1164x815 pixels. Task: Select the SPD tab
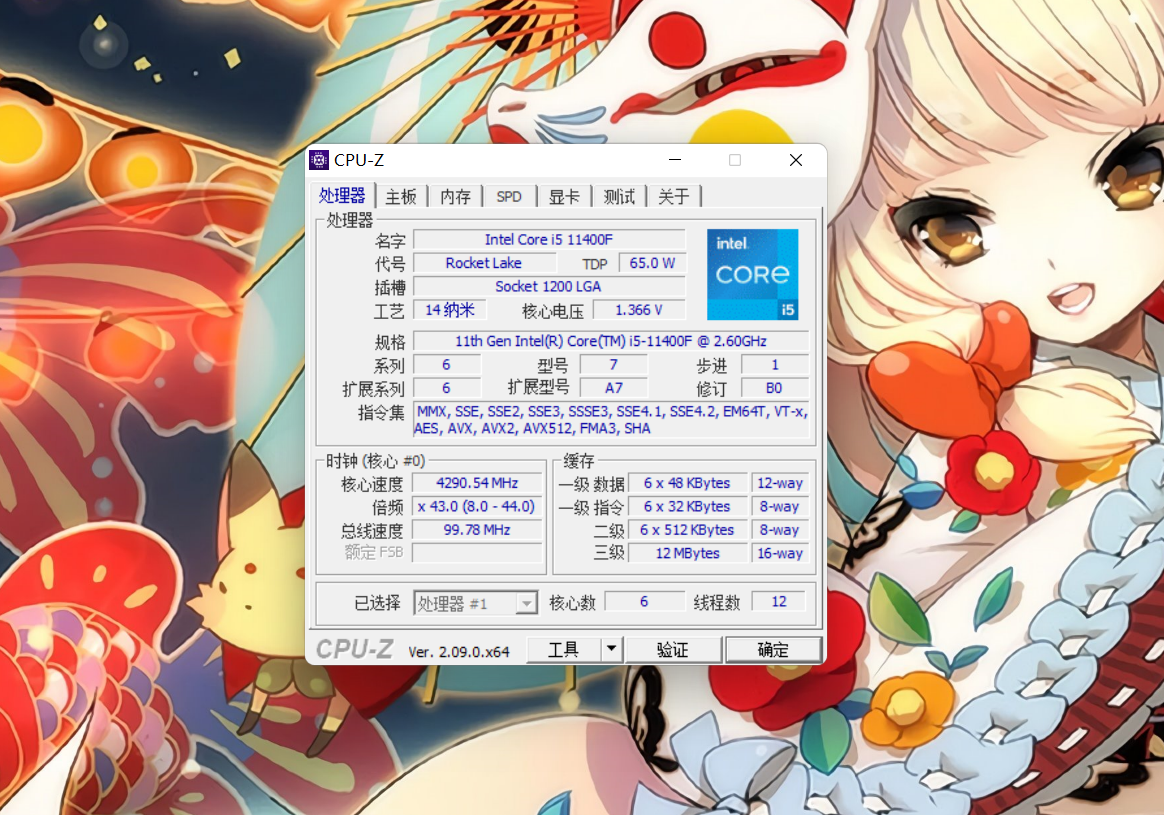[x=509, y=197]
